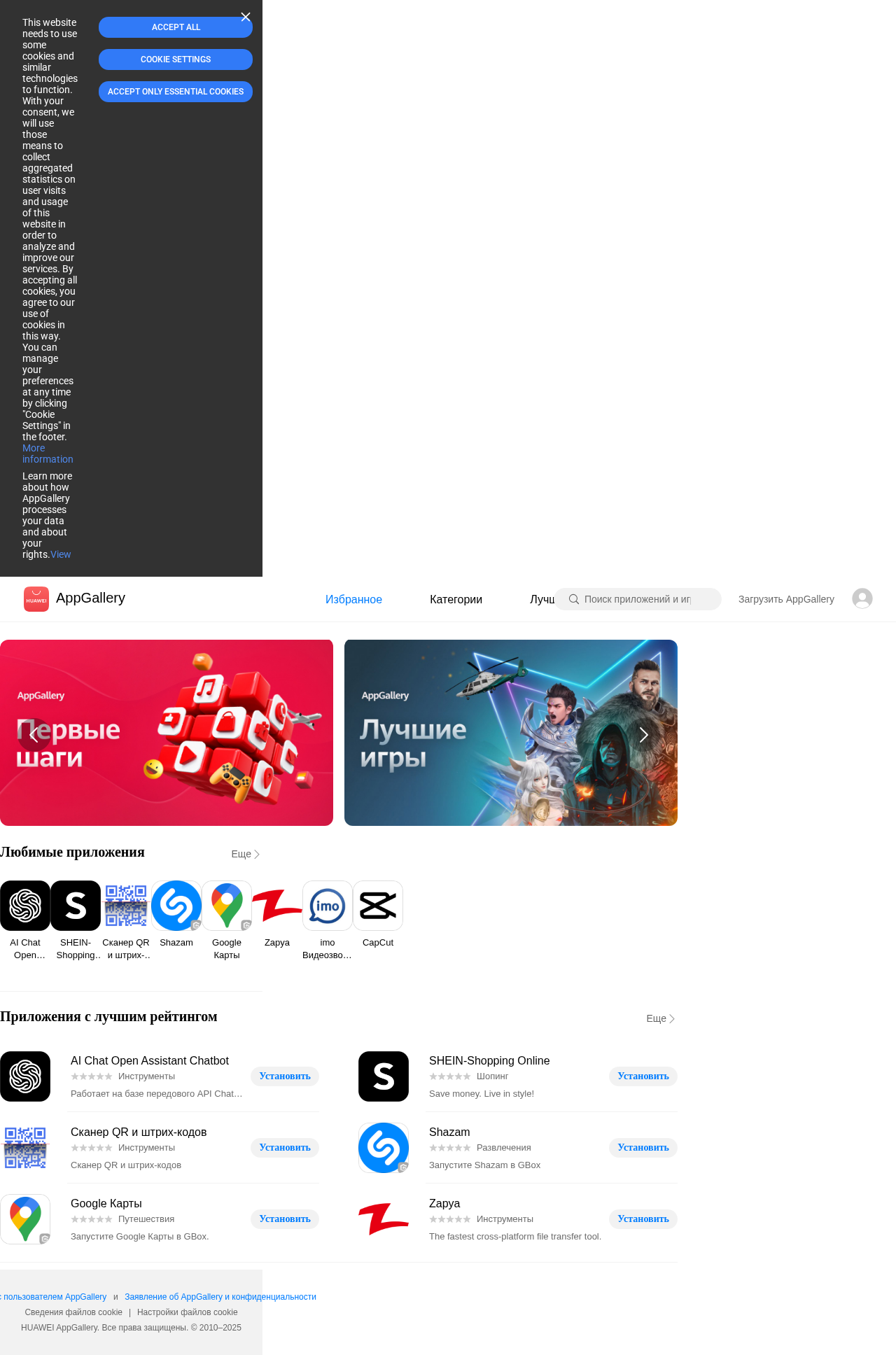This screenshot has width=896, height=1355.
Task: Open title AI Chat Open Assistant Chatbot
Action: tap(150, 1061)
